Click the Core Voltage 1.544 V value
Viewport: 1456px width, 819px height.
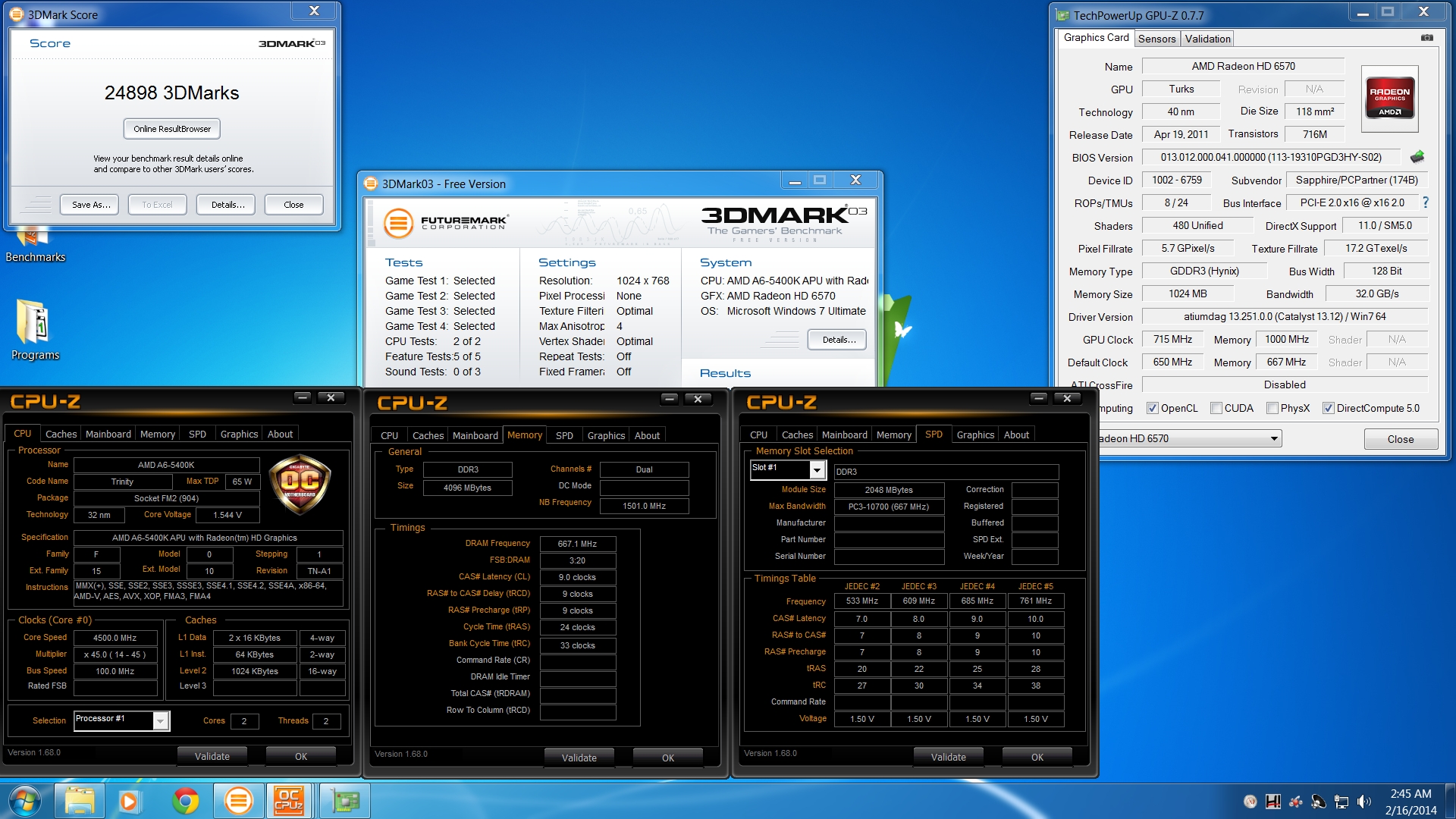pyautogui.click(x=227, y=515)
